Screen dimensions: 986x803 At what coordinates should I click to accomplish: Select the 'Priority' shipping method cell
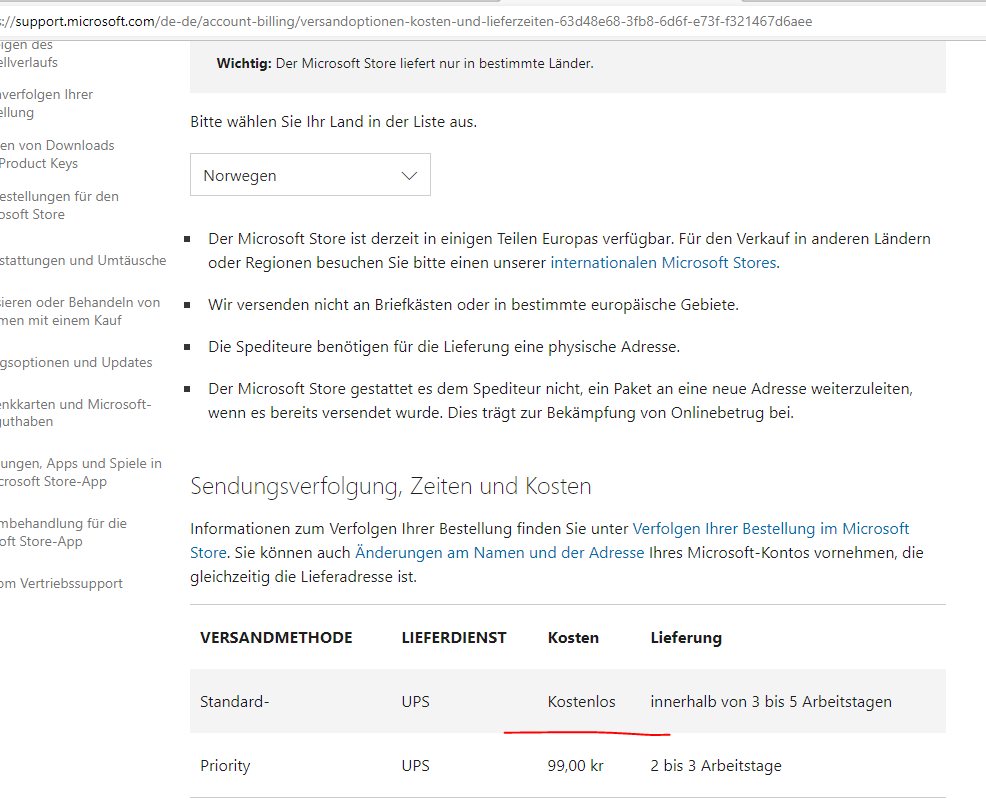(x=225, y=766)
